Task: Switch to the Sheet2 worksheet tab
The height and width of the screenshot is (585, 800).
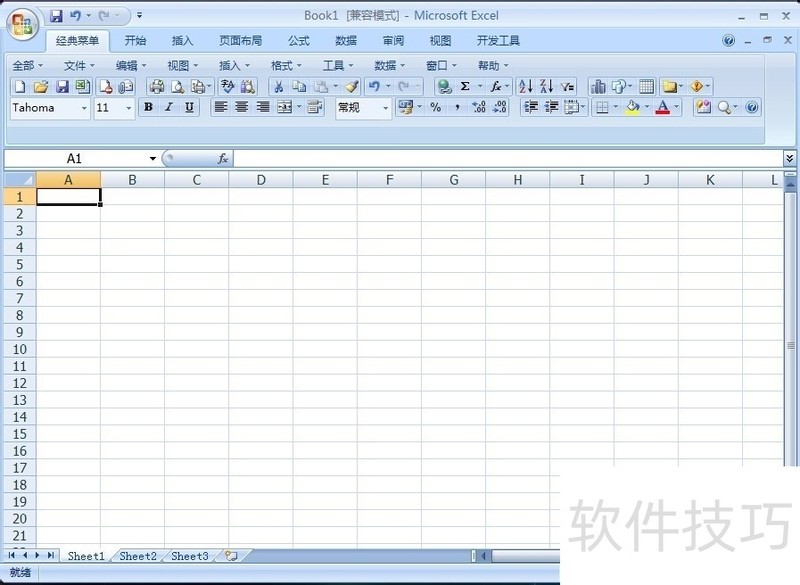Action: coord(137,556)
